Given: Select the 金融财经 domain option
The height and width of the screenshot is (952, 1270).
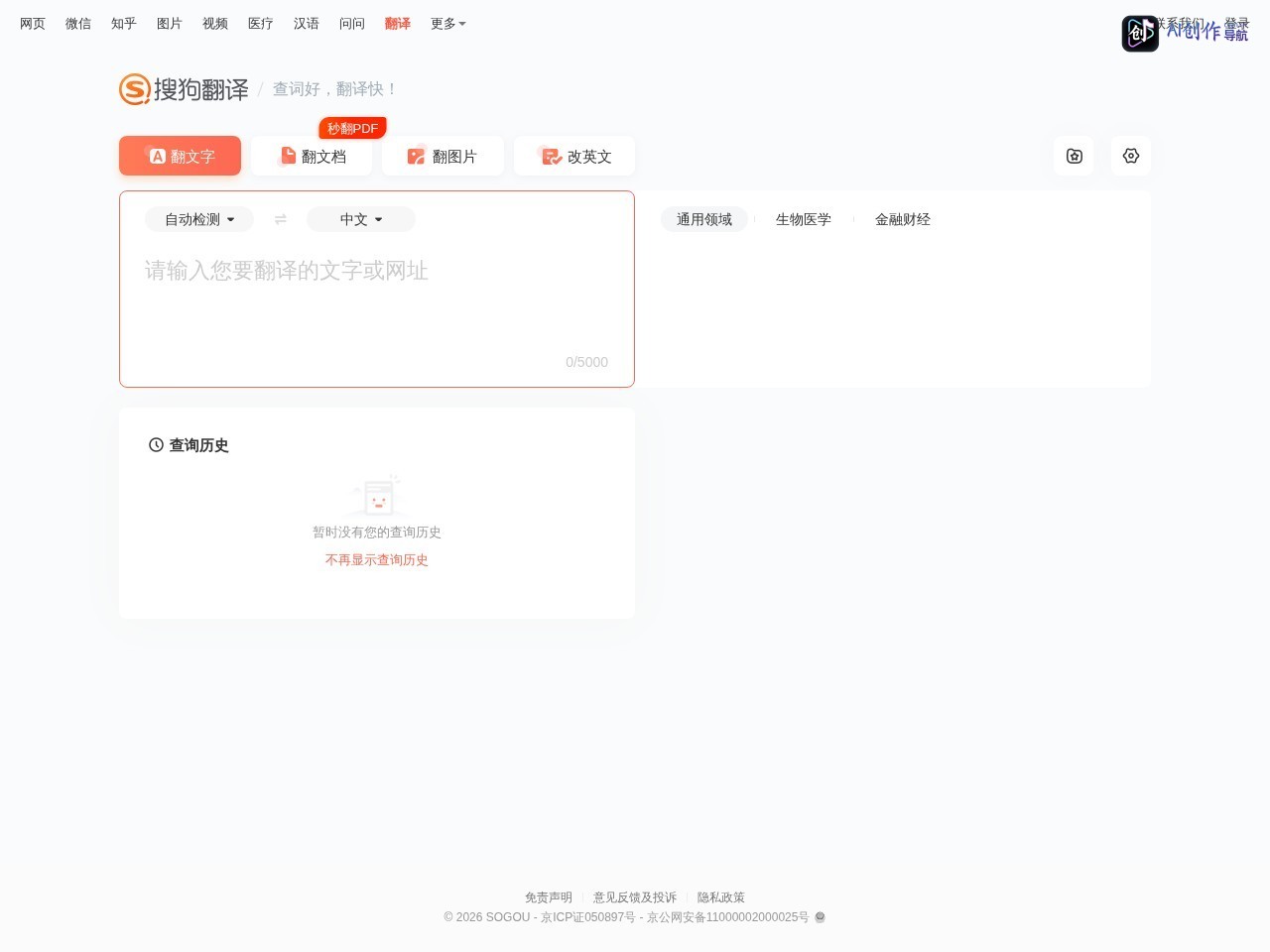Looking at the screenshot, I should [903, 219].
